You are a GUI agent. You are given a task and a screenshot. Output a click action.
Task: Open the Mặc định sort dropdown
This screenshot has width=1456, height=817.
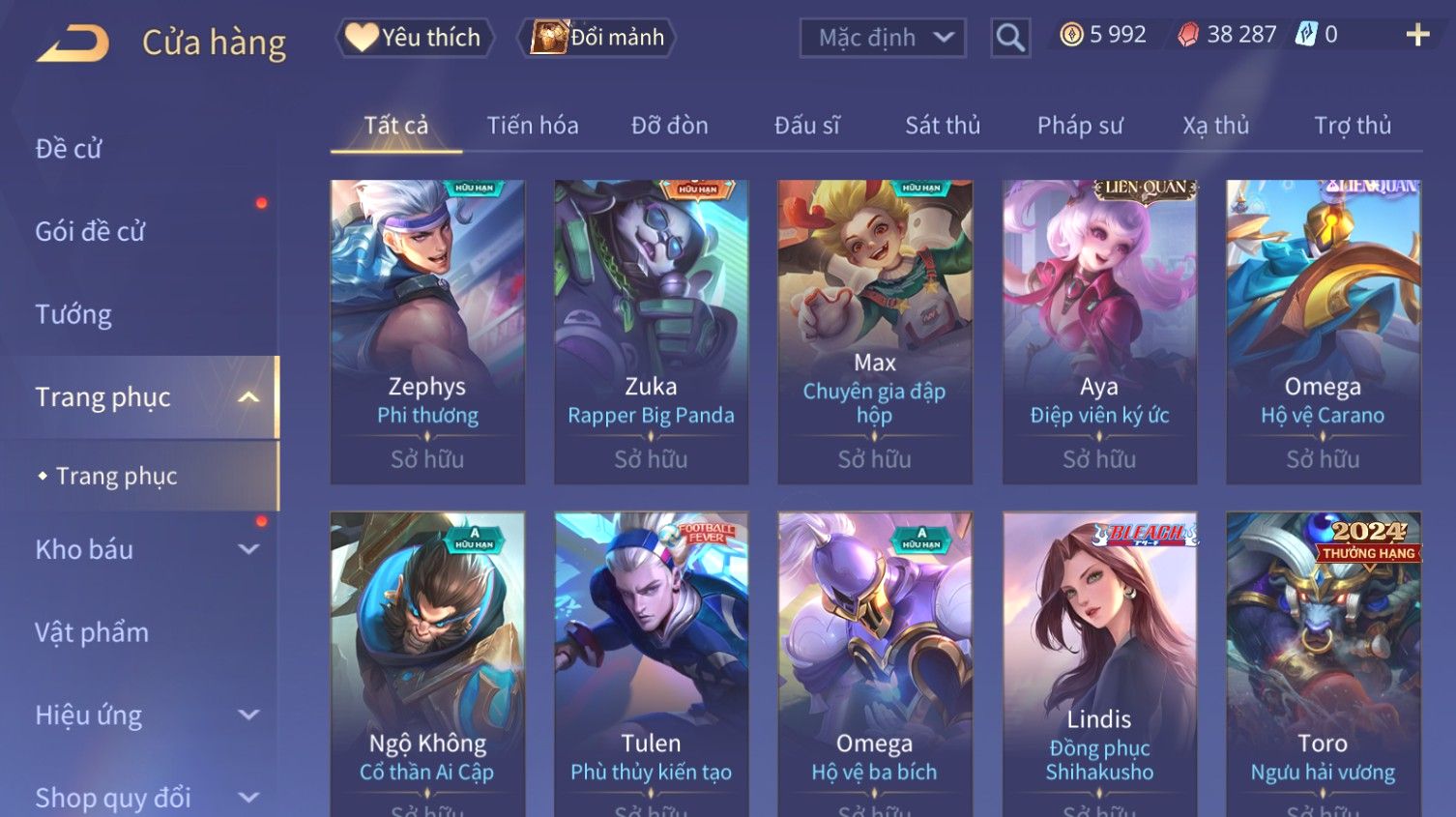pos(883,38)
